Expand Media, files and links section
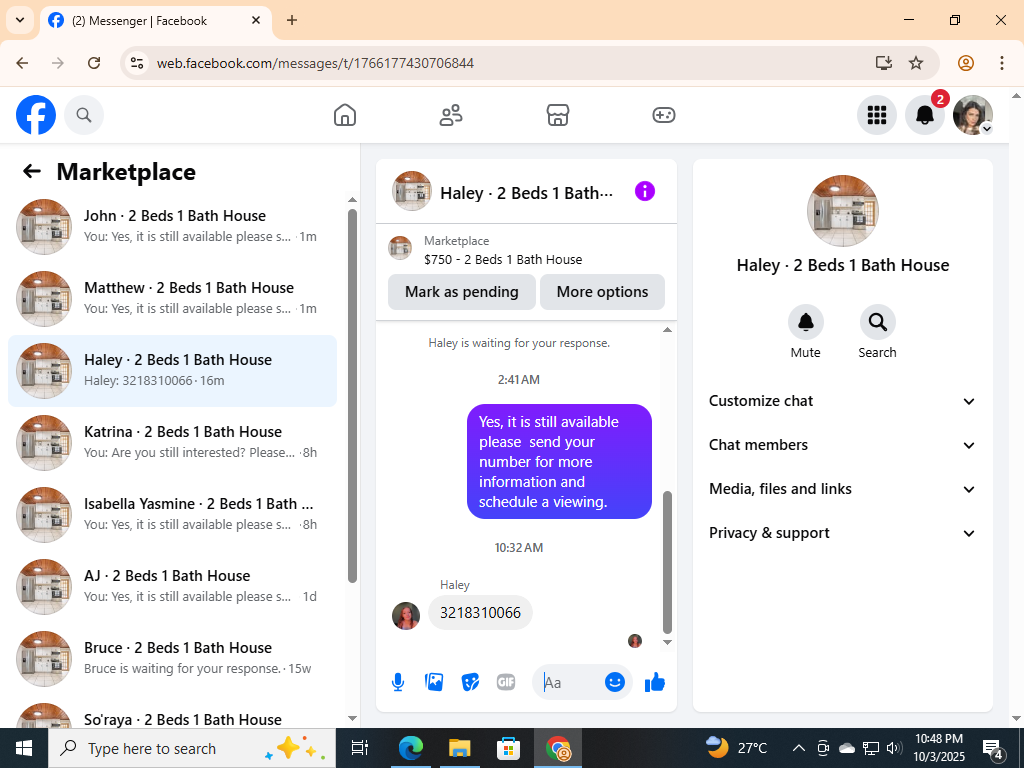 tap(842, 489)
